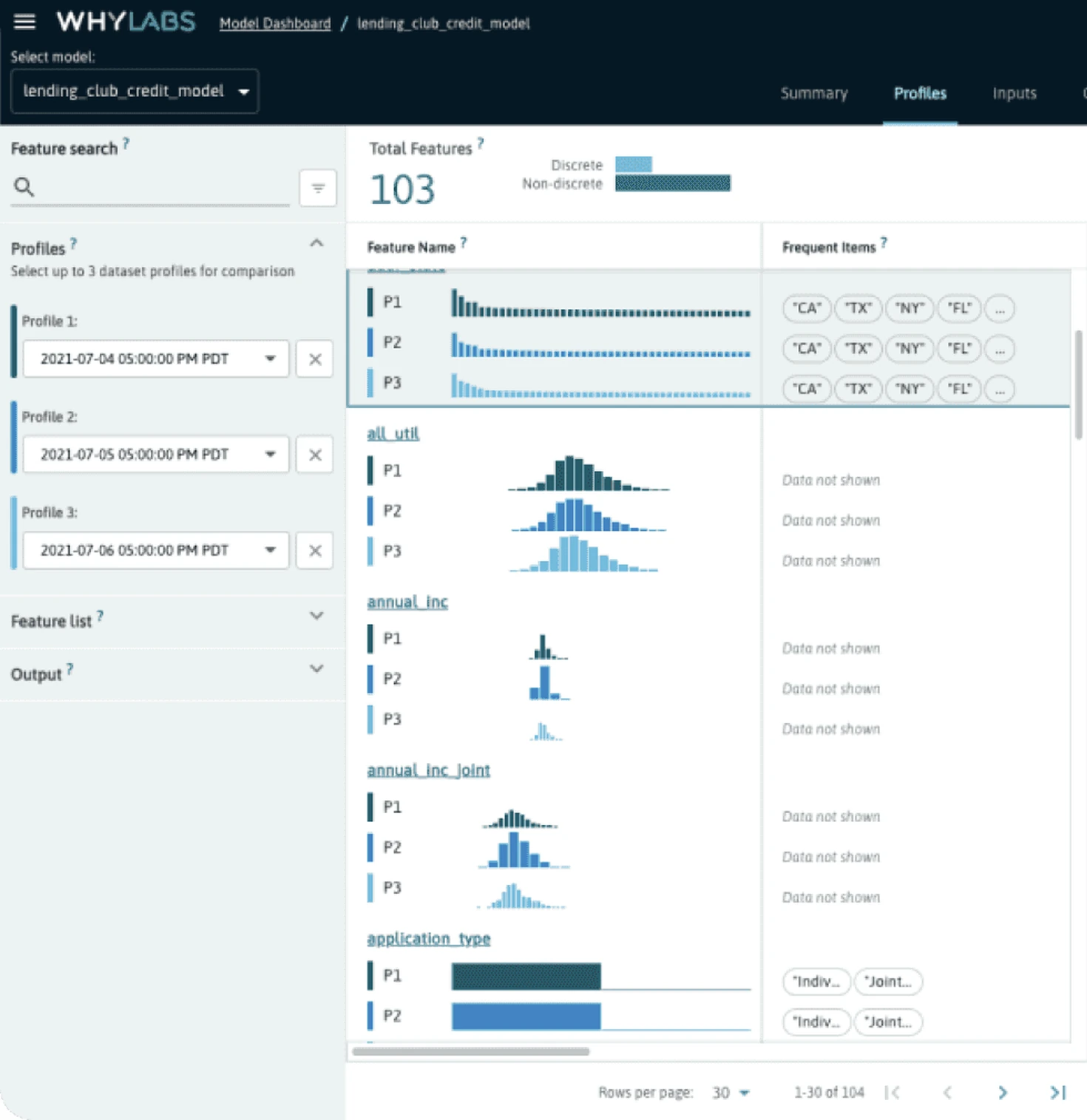This screenshot has width=1087, height=1120.
Task: Show more frequent items for P1 row
Action: (x=1000, y=308)
